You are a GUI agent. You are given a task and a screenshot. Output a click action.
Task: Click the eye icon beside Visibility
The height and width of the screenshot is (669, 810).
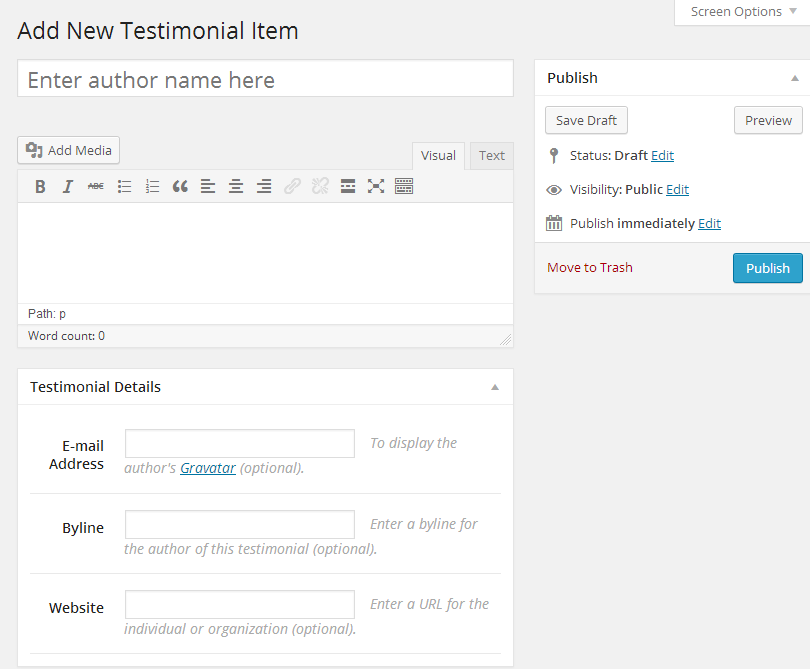554,190
